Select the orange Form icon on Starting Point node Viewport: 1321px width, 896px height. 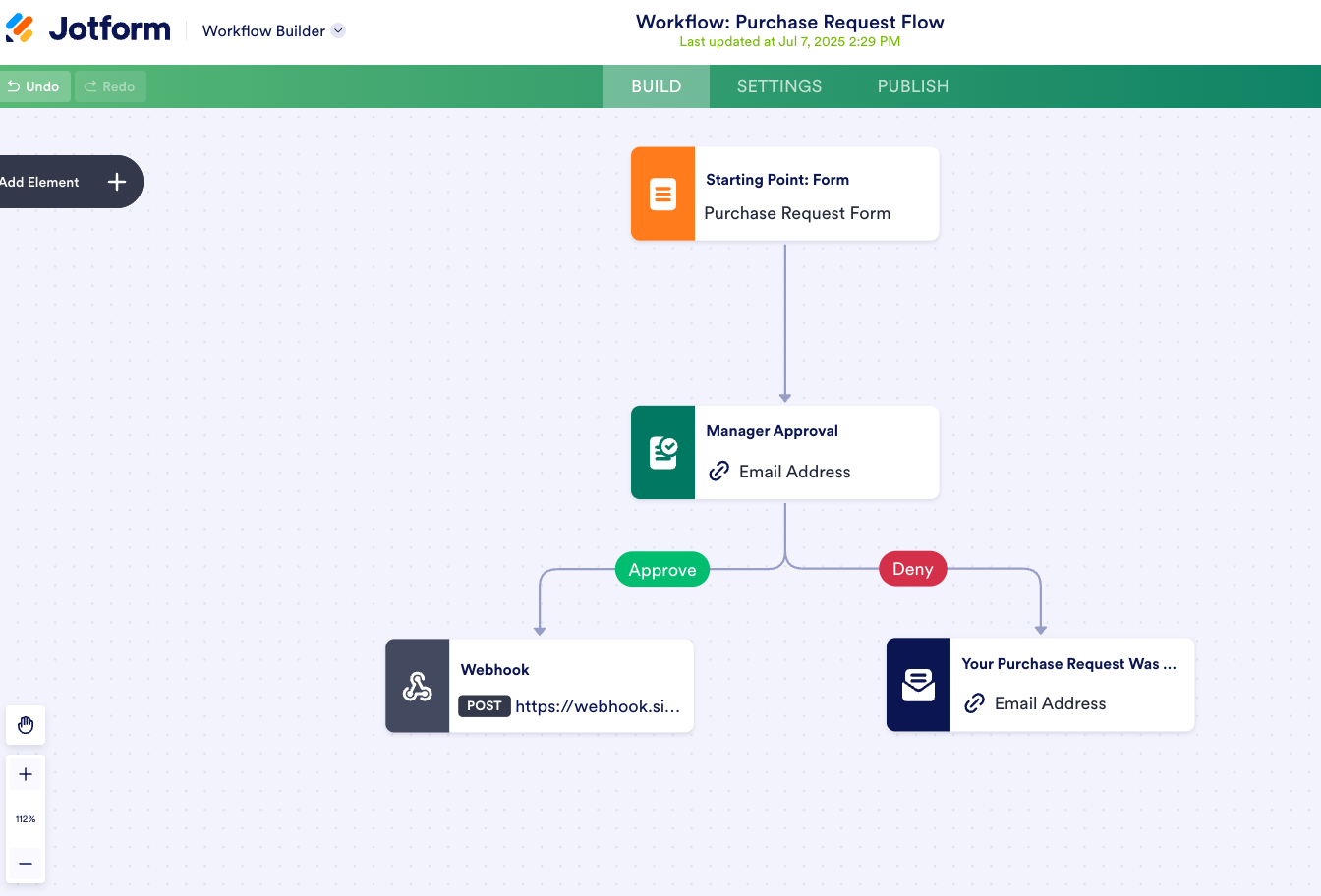[x=662, y=194]
